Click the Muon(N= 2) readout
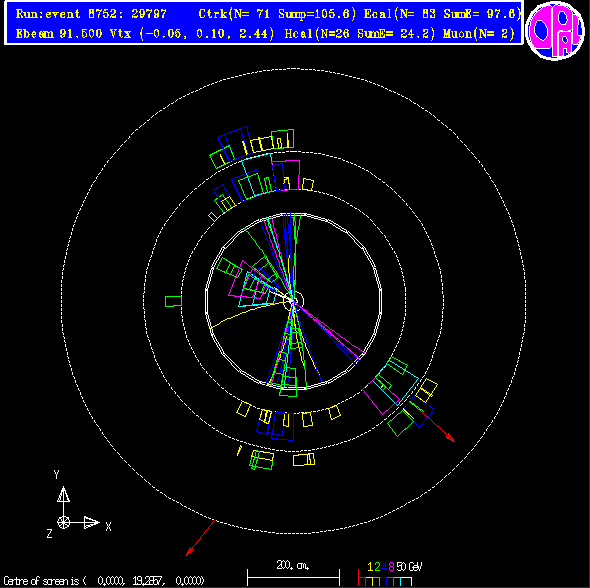590x588 pixels. pyautogui.click(x=478, y=34)
